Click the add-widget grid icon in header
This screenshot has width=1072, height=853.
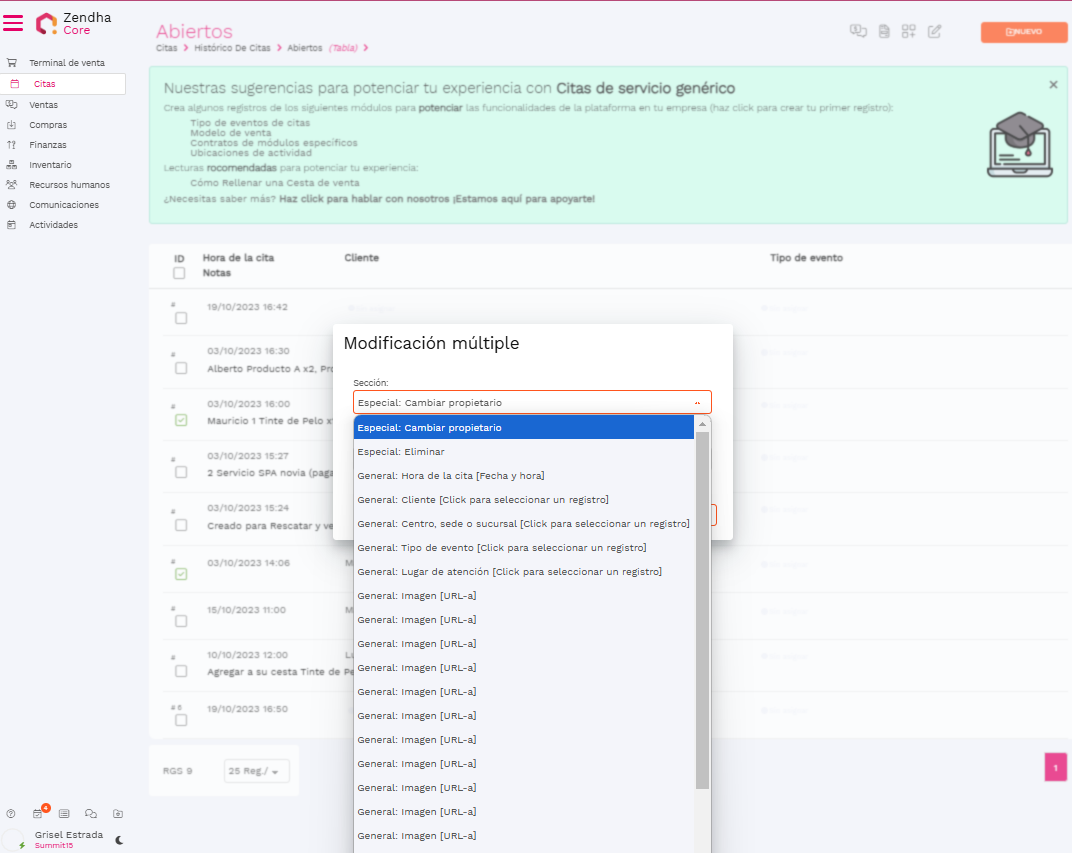pos(908,32)
